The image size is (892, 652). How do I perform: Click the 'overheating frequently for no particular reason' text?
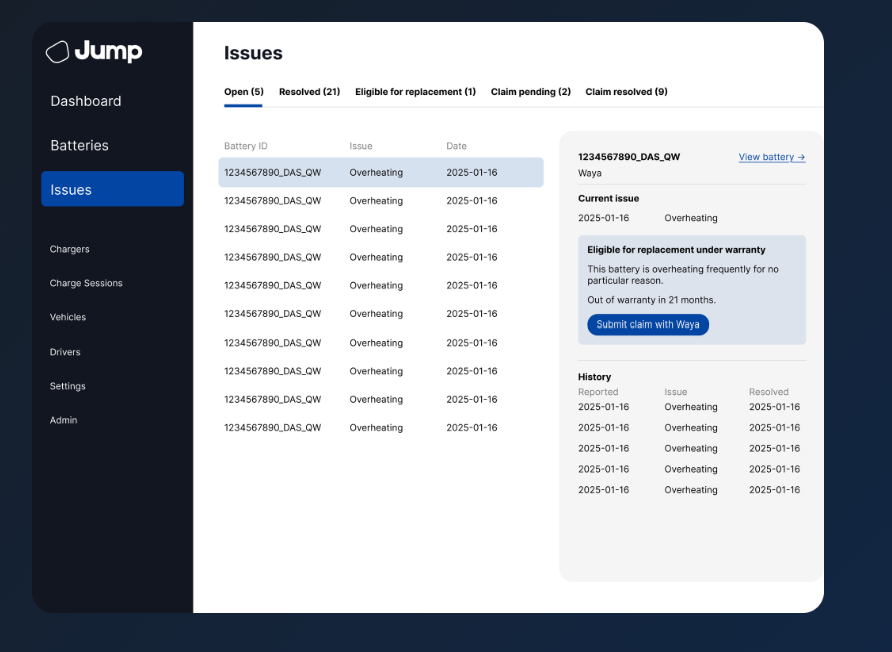(683, 275)
